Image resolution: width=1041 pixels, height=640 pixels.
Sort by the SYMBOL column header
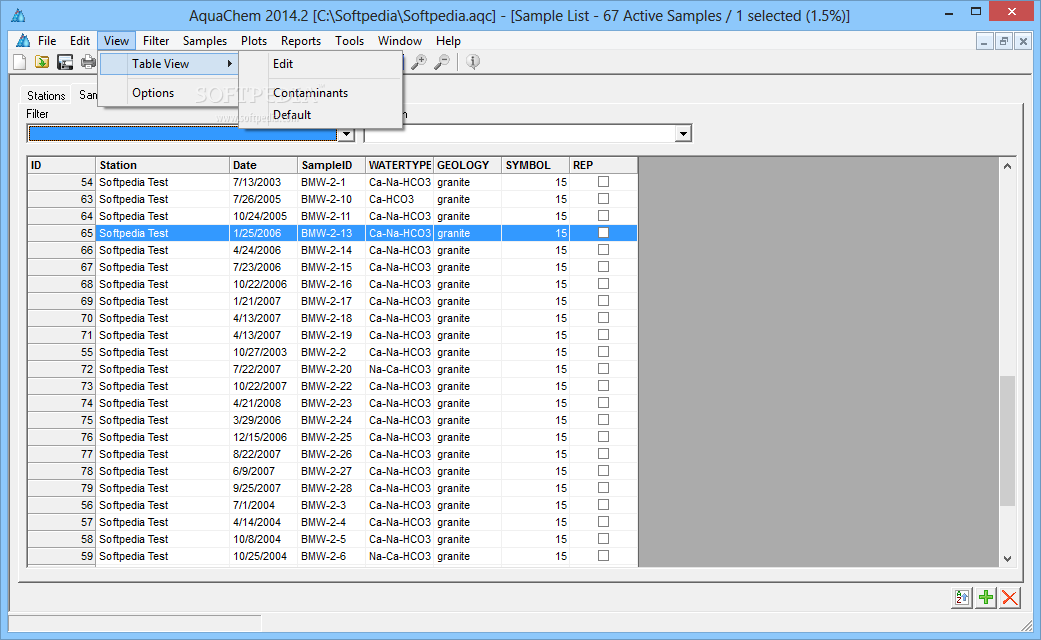[535, 165]
